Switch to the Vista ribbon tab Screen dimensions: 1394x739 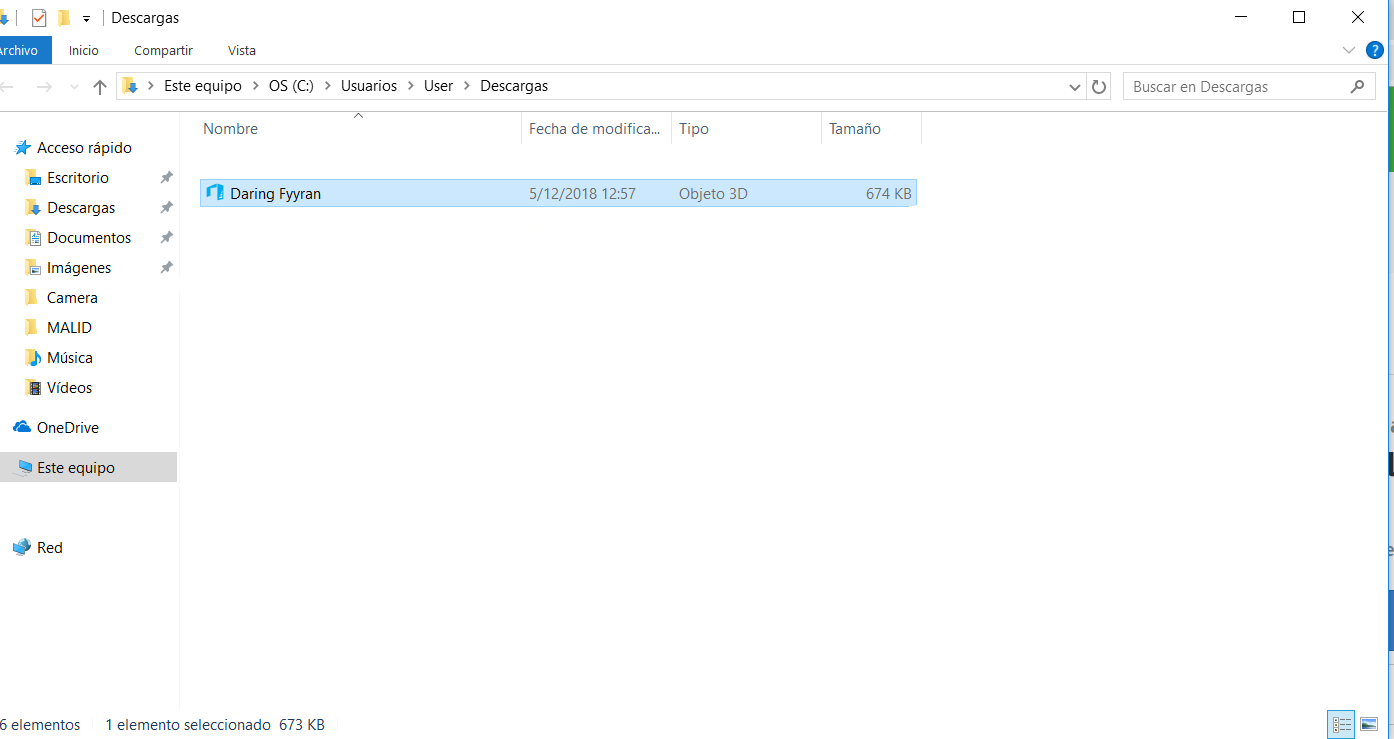242,50
